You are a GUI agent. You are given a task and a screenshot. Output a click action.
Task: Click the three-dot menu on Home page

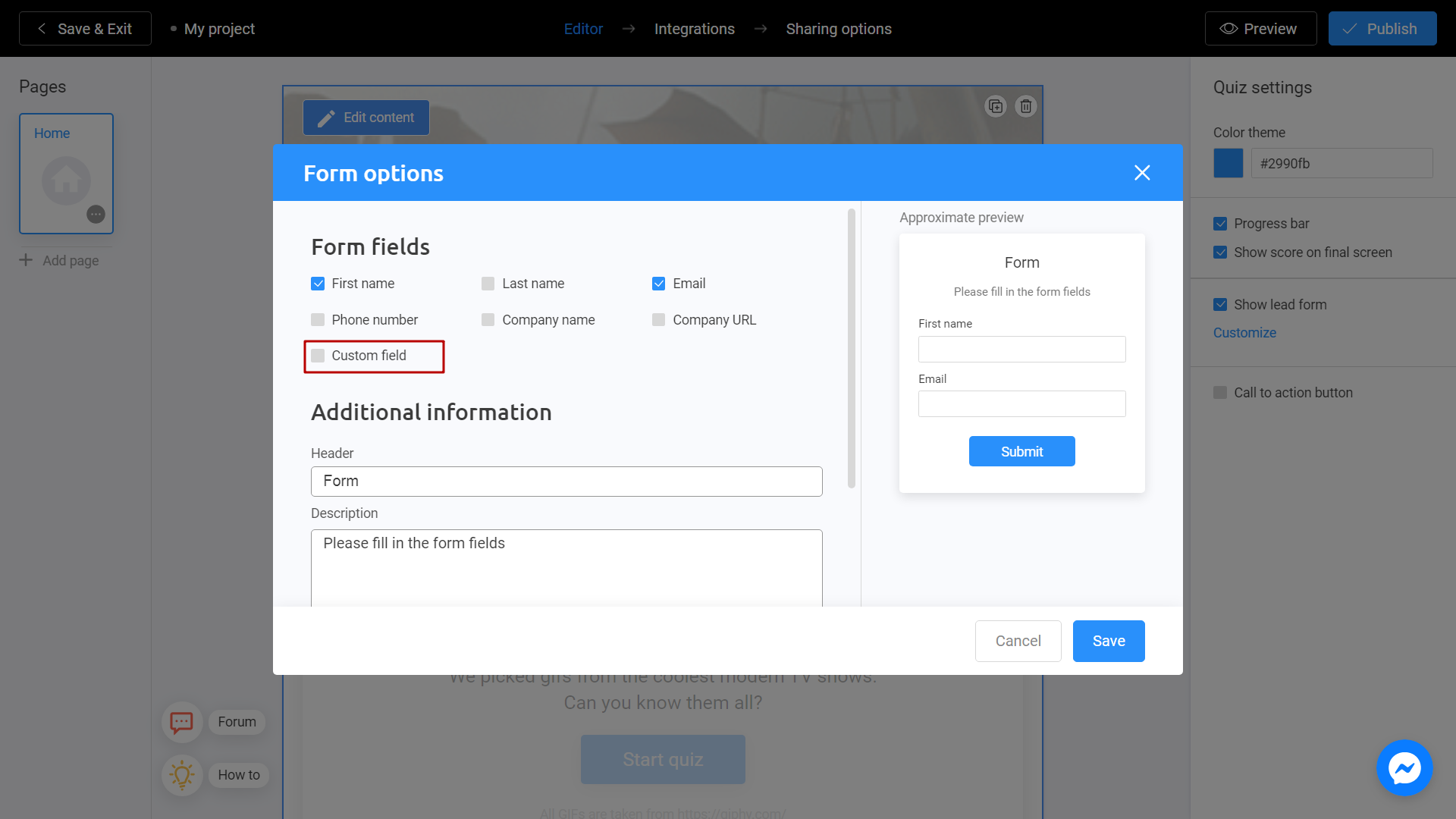(x=97, y=215)
